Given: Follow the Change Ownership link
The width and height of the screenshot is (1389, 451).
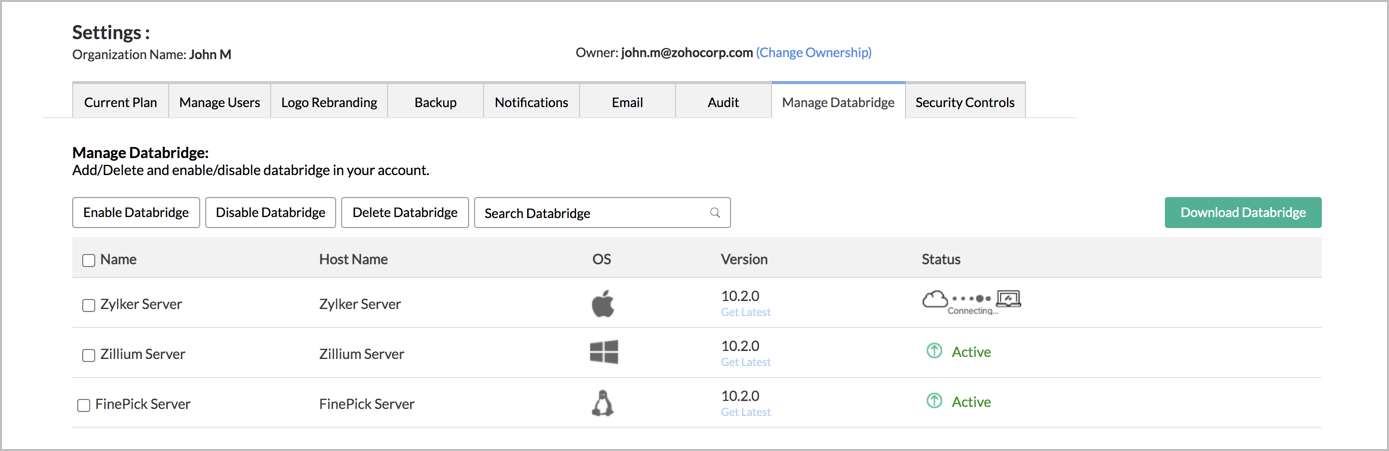Looking at the screenshot, I should click(x=813, y=53).
